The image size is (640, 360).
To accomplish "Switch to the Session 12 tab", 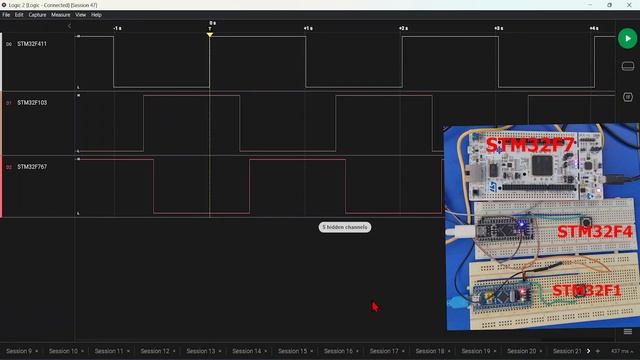I will (x=155, y=351).
